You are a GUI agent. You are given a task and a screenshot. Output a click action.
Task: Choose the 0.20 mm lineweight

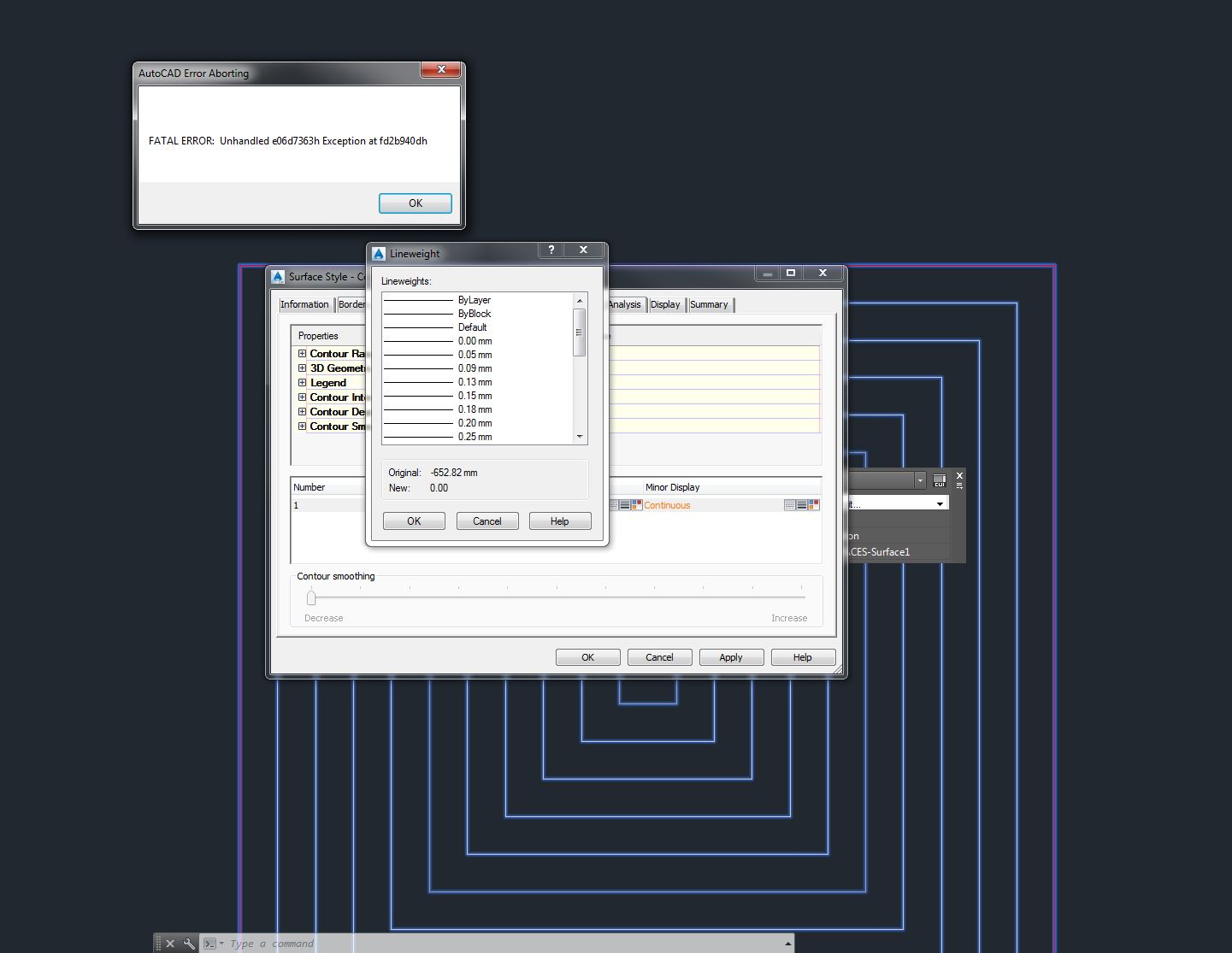pyautogui.click(x=478, y=423)
